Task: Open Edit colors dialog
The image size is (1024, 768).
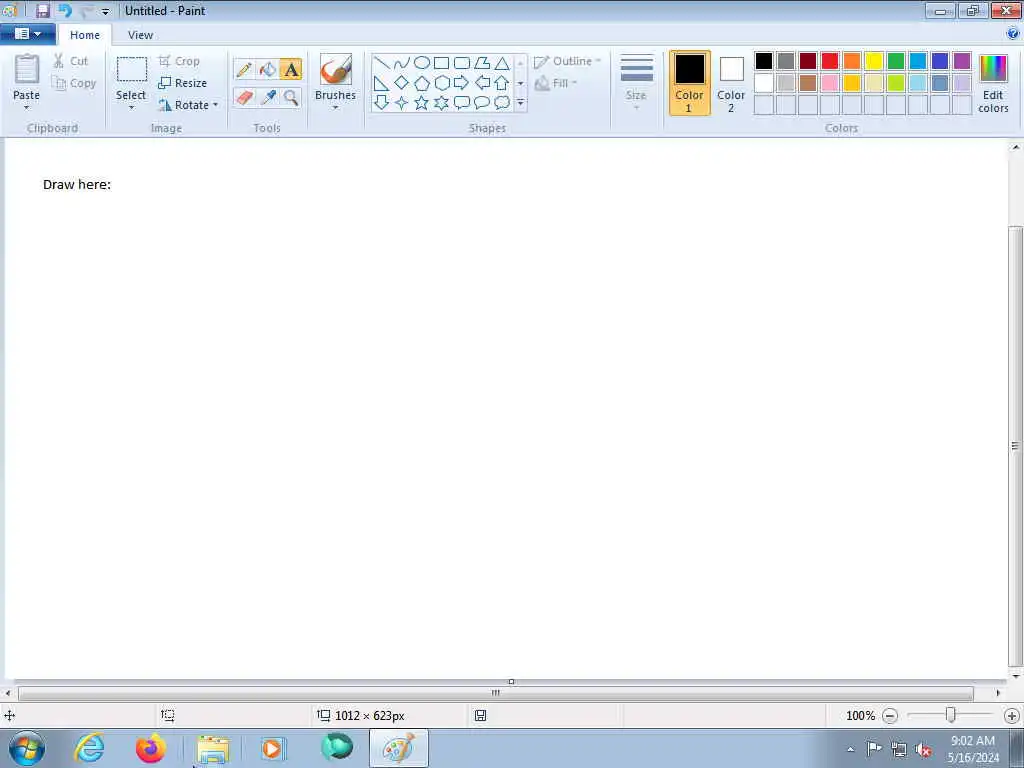Action: tap(993, 83)
